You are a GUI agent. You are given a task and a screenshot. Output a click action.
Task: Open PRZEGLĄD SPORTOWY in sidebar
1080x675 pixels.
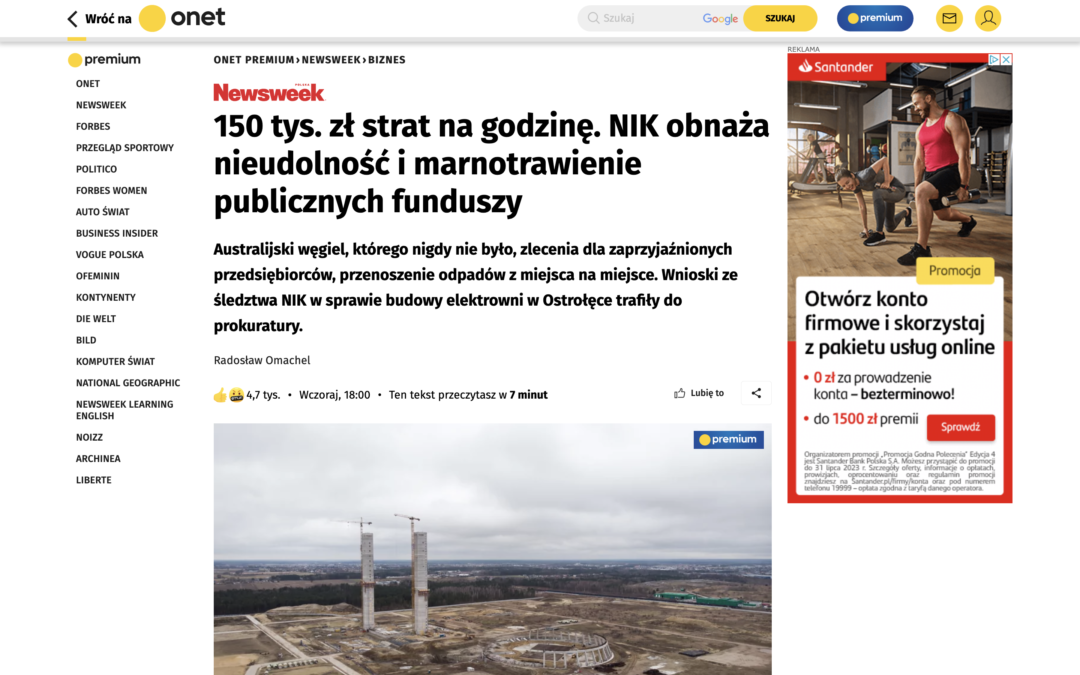click(x=125, y=148)
